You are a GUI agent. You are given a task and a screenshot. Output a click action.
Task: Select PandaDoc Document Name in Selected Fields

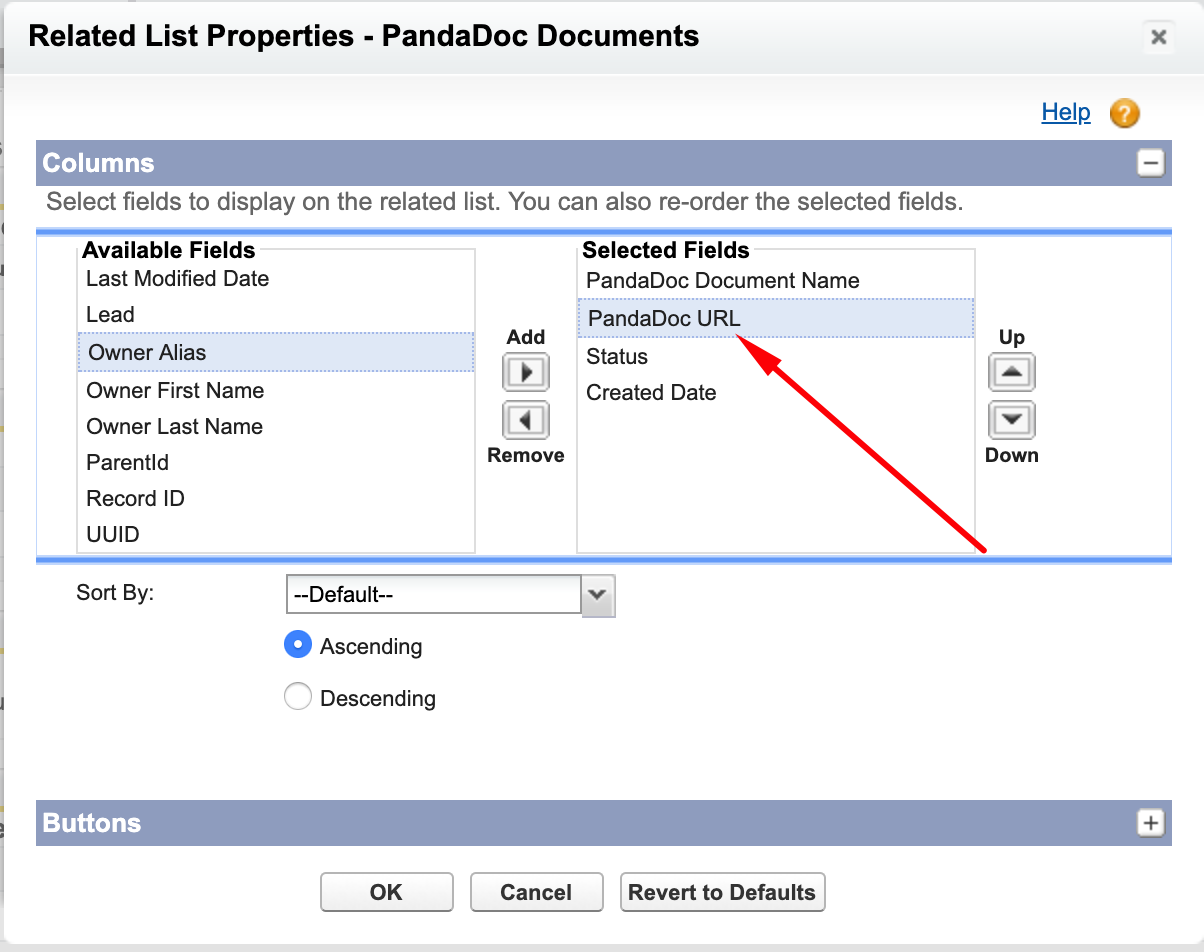[776, 281]
